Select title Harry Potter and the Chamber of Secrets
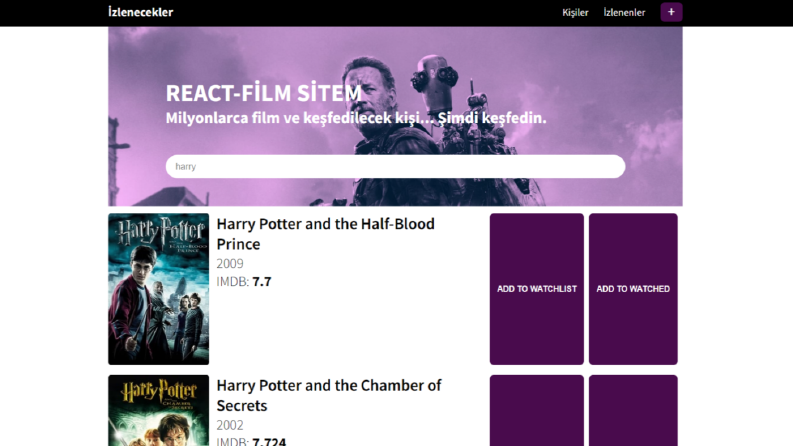Viewport: 793px width, 446px height. coord(329,395)
